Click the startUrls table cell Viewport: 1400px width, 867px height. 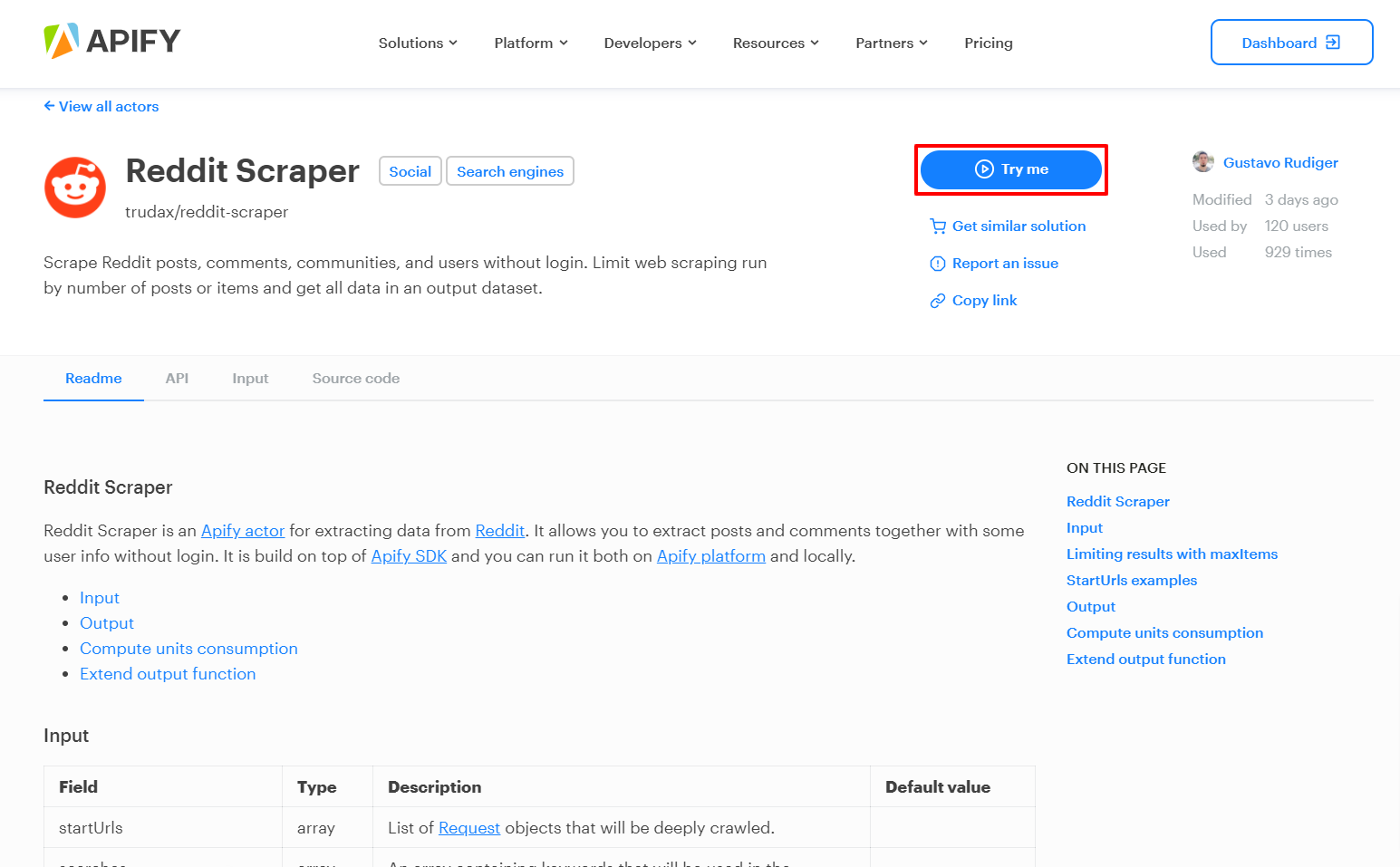pos(163,828)
